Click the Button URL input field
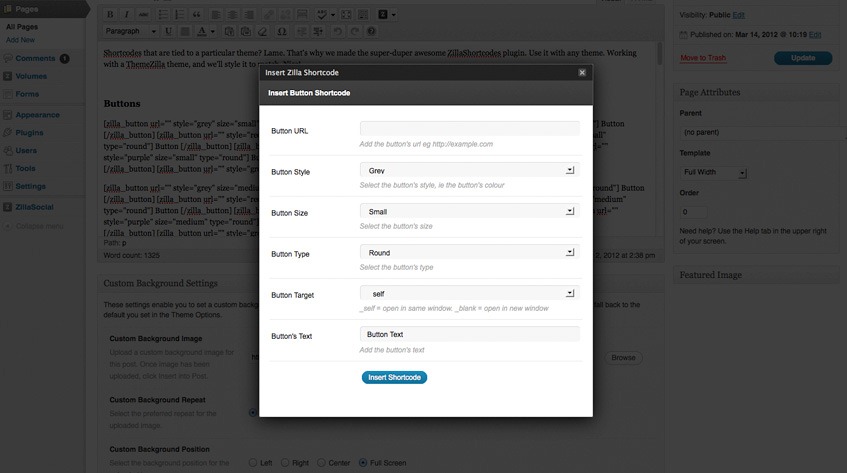The width and height of the screenshot is (847, 473). coord(469,129)
